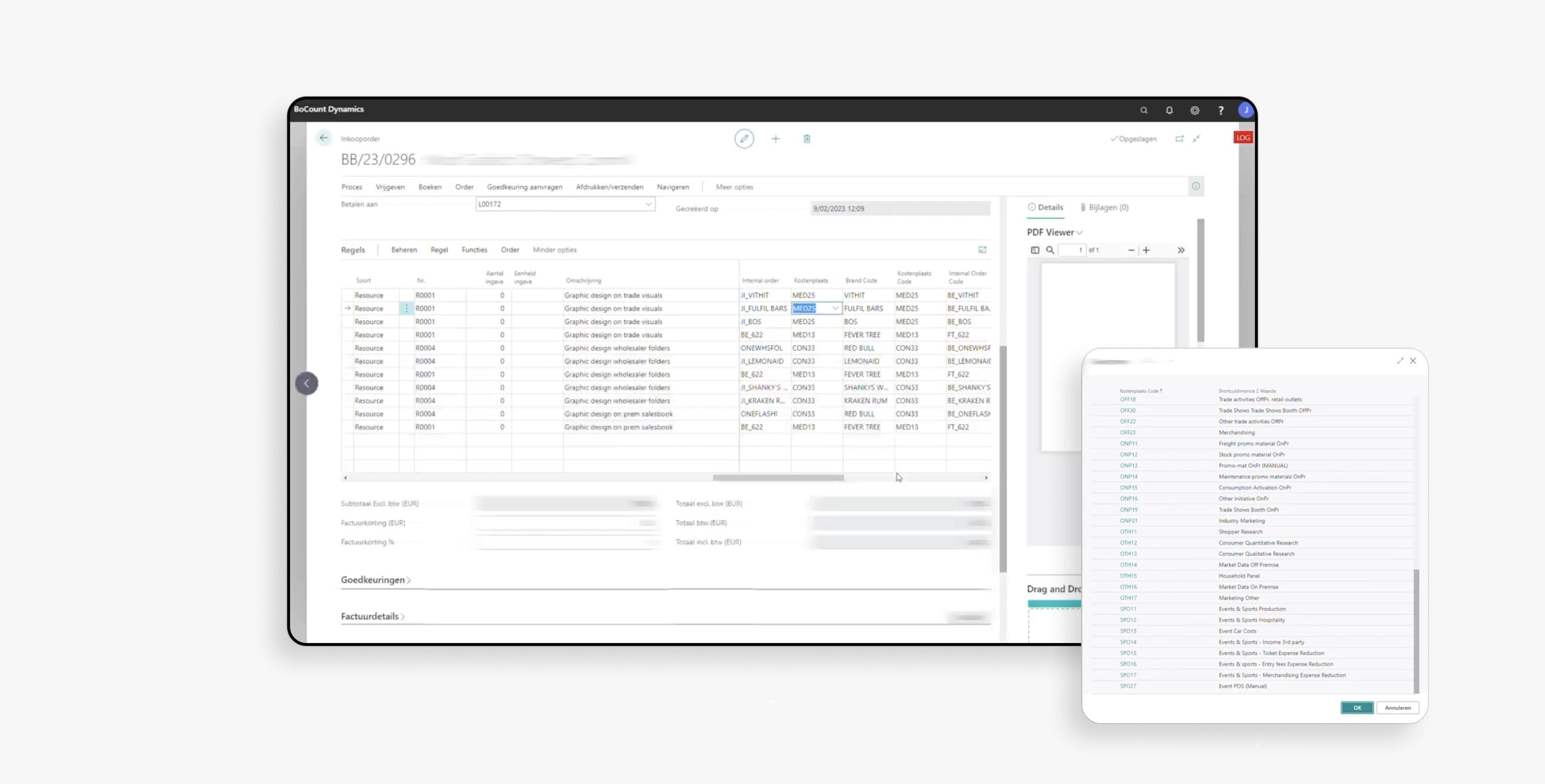Open the search magnifier in top bar
Image resolution: width=1545 pixels, height=784 pixels.
(x=1144, y=111)
